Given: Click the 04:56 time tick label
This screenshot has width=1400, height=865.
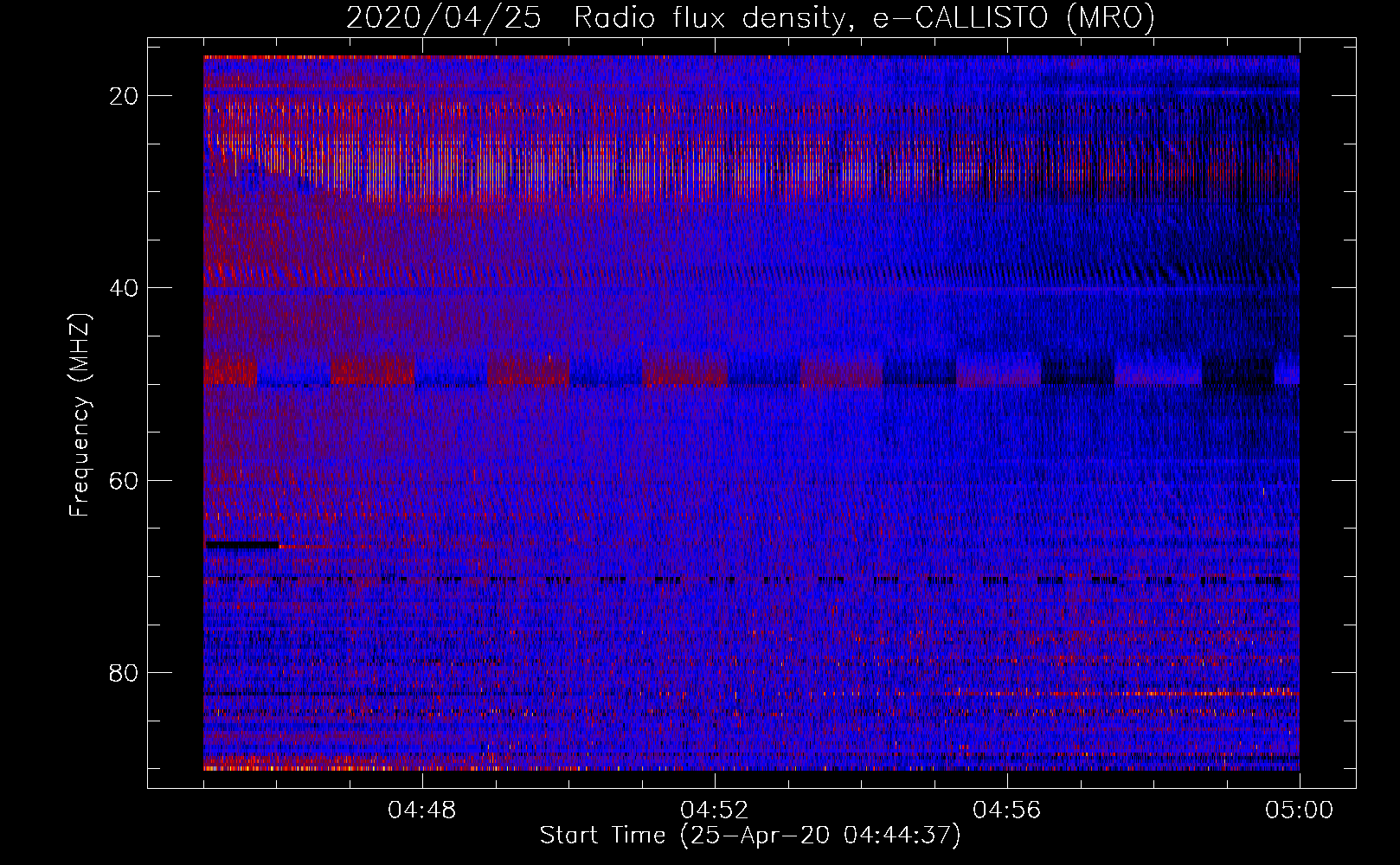Looking at the screenshot, I should coord(1007,811).
